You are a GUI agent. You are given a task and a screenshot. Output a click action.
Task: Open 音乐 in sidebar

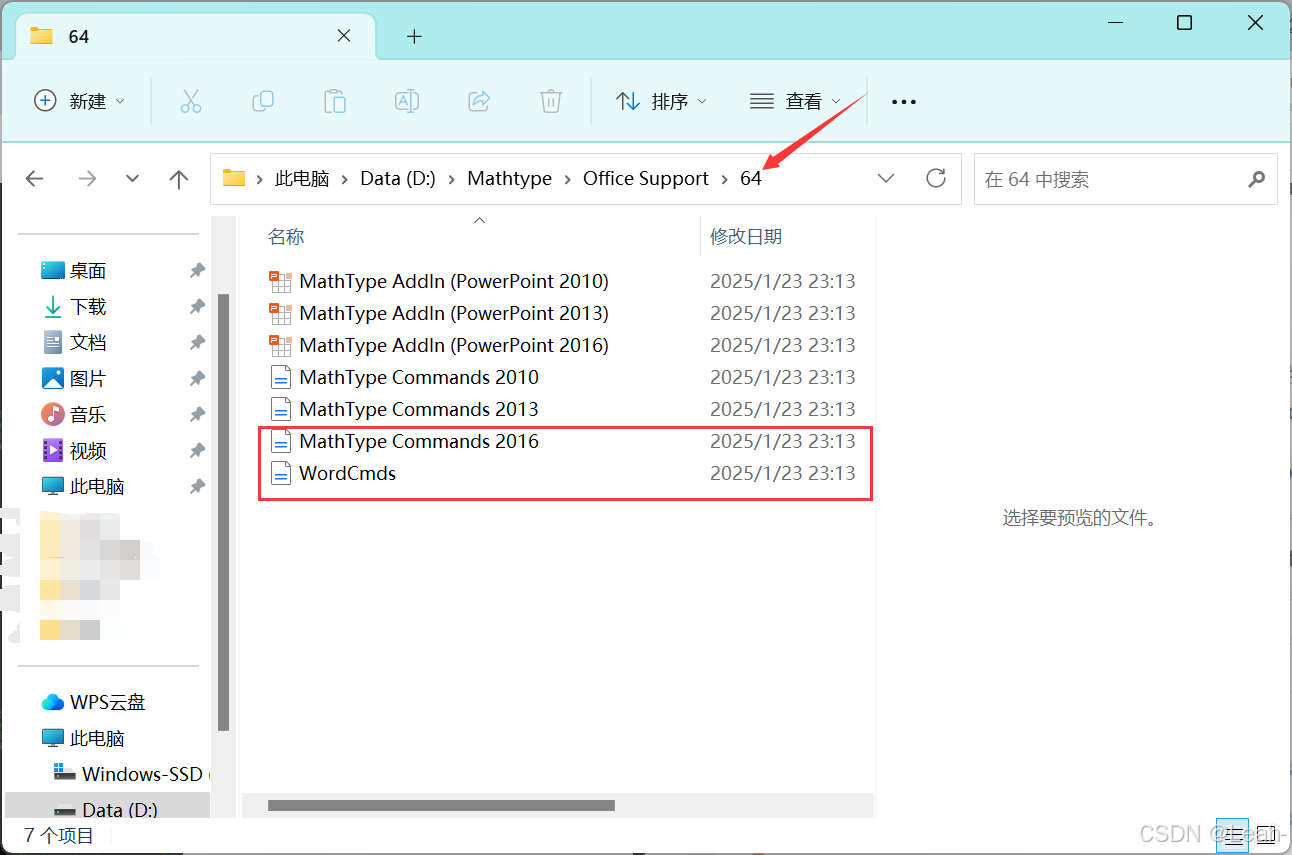coord(88,415)
